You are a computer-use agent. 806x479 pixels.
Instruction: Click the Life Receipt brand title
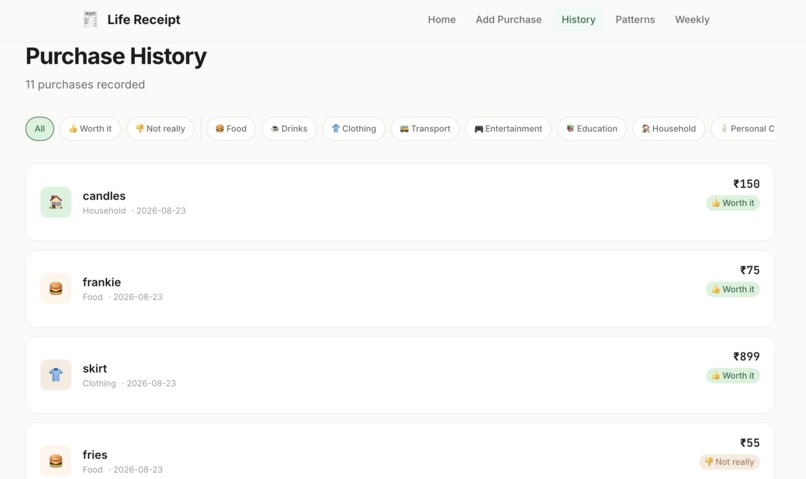(143, 20)
